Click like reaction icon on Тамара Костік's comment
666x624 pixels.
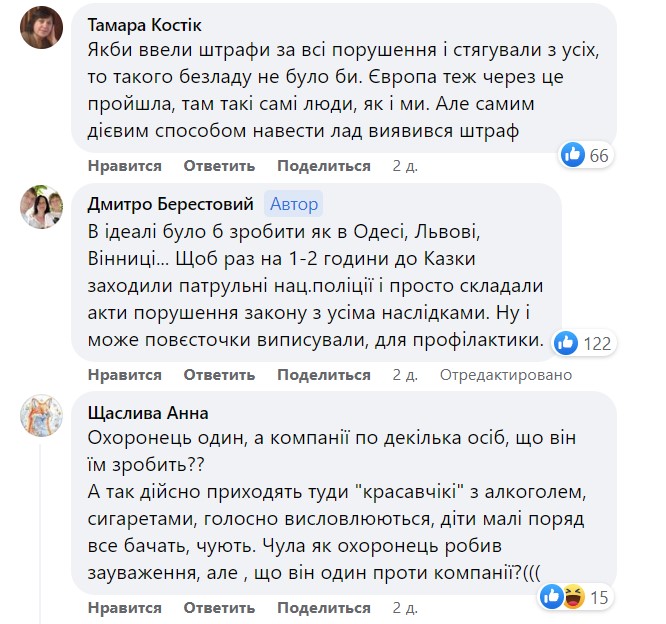(573, 155)
